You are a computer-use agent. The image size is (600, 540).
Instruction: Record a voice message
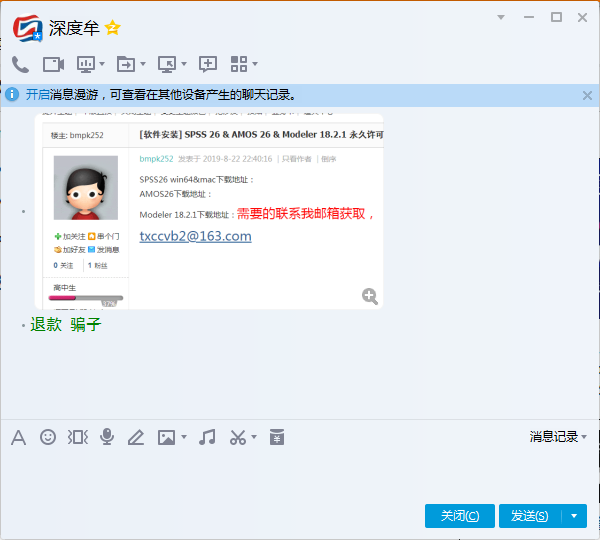click(107, 437)
